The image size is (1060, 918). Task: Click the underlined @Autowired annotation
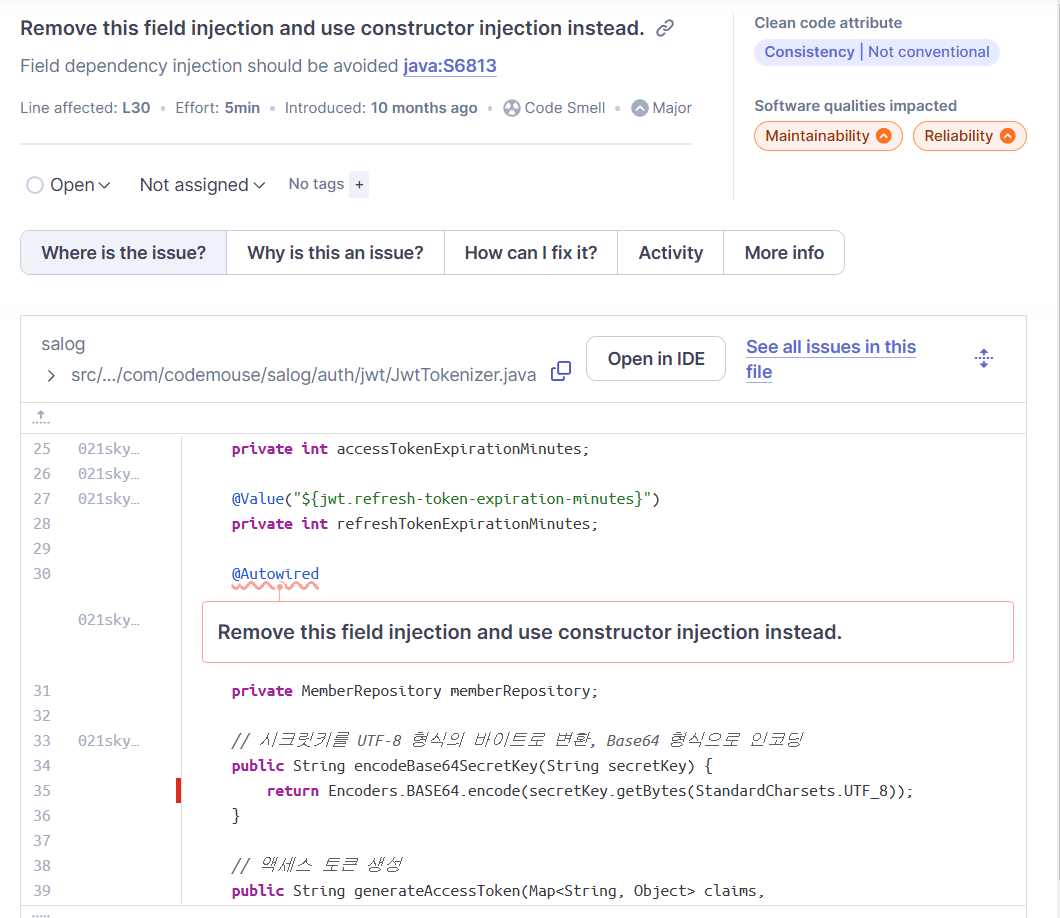coord(275,574)
